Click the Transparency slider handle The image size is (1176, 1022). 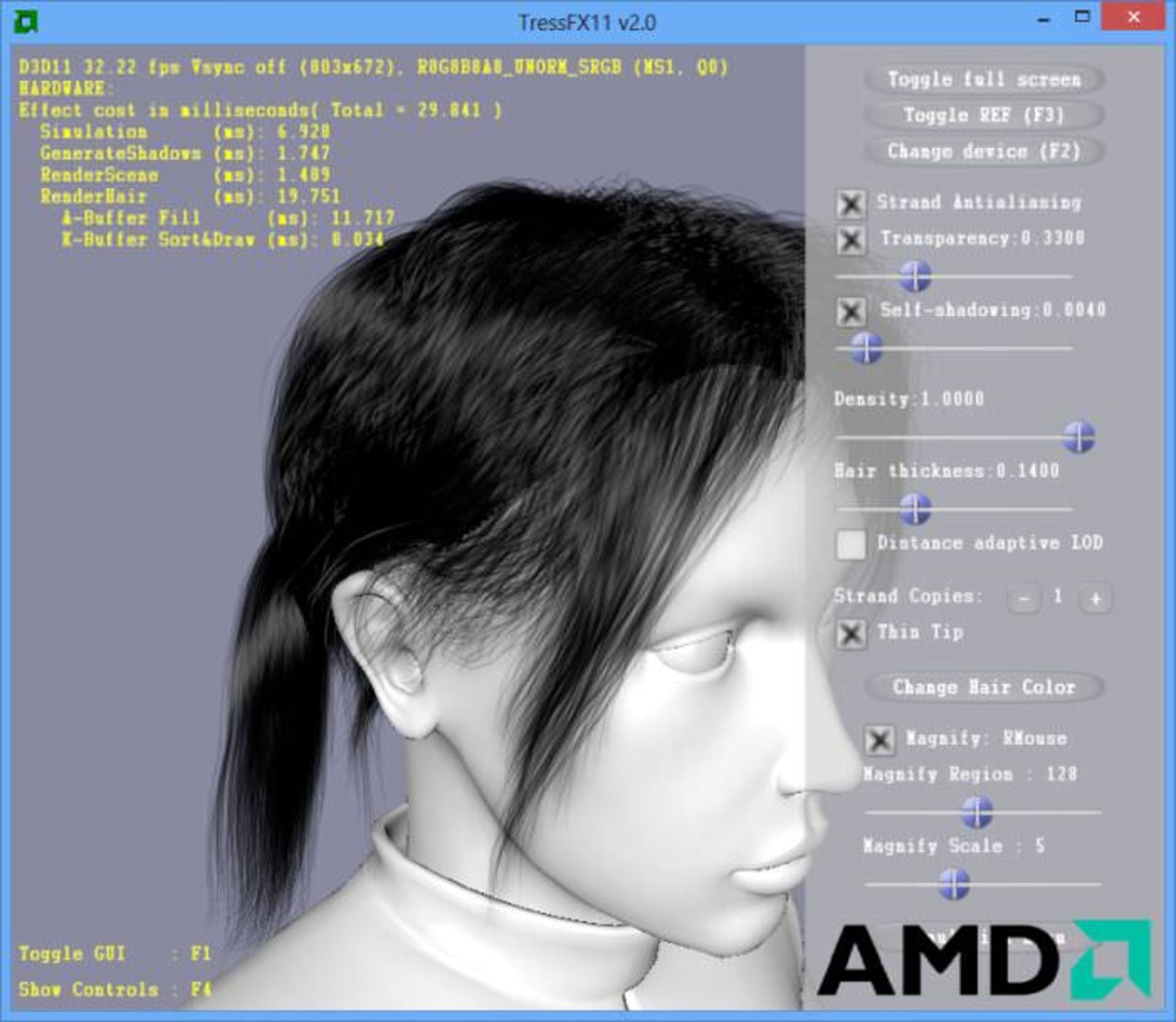pos(916,276)
